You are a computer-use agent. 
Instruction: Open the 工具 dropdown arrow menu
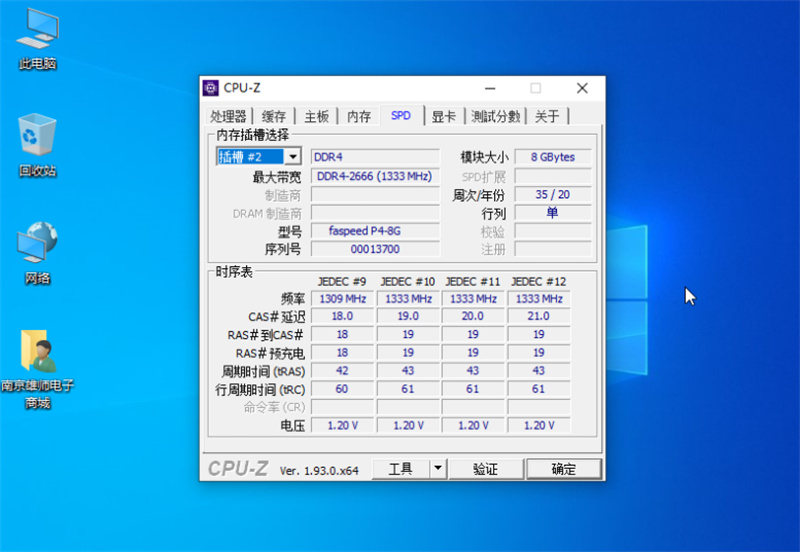click(x=438, y=468)
